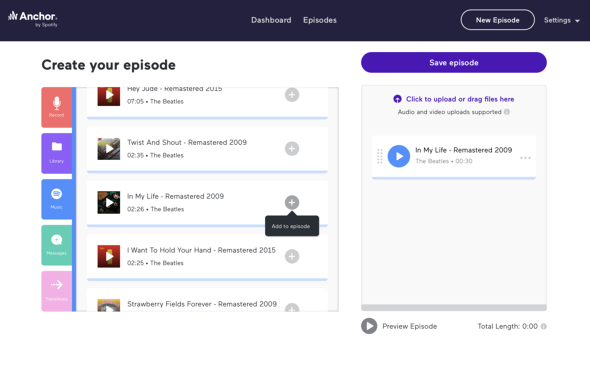Viewport: 590px width, 365px height.
Task: Play the In My Life episode segment
Action: click(x=398, y=156)
